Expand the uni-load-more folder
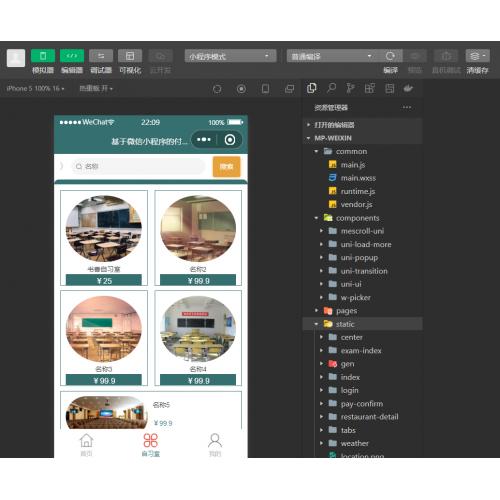The width and height of the screenshot is (500, 500). coord(363,244)
